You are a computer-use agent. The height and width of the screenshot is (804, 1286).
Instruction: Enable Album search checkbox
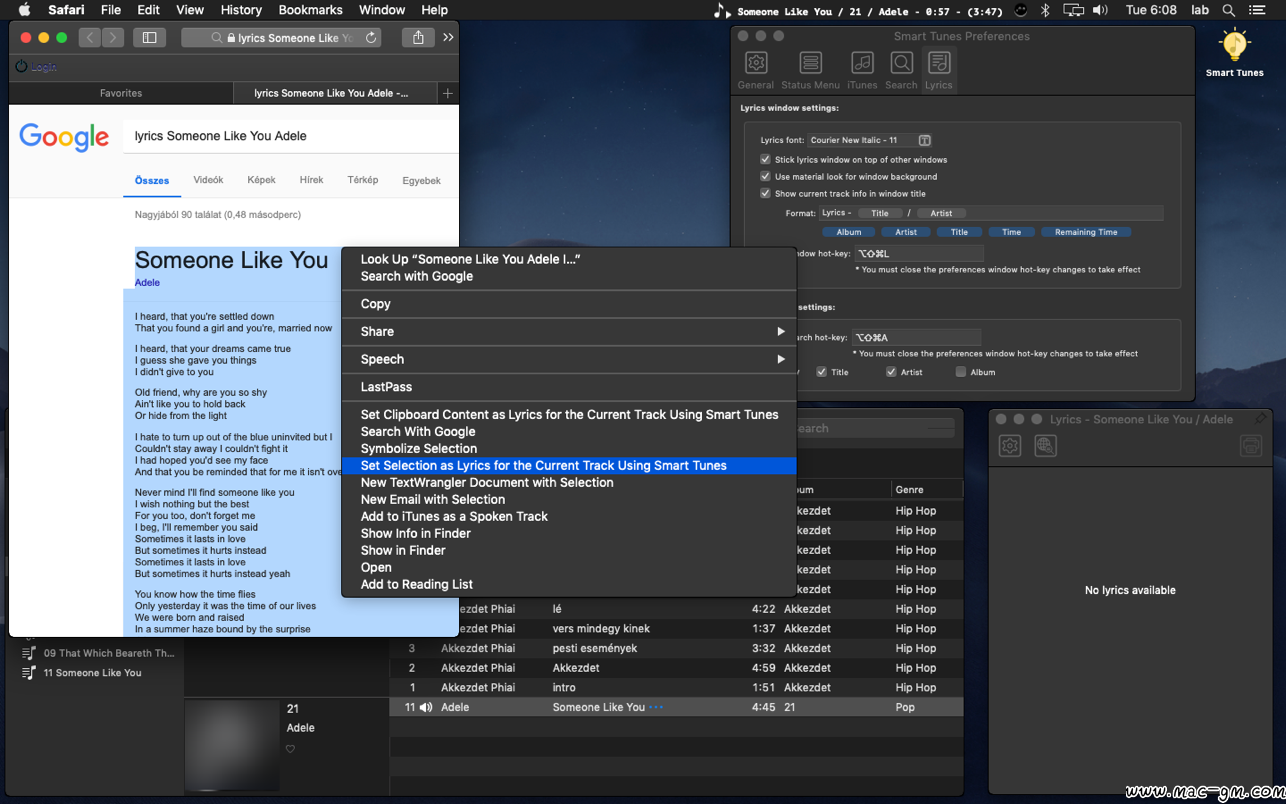(960, 372)
